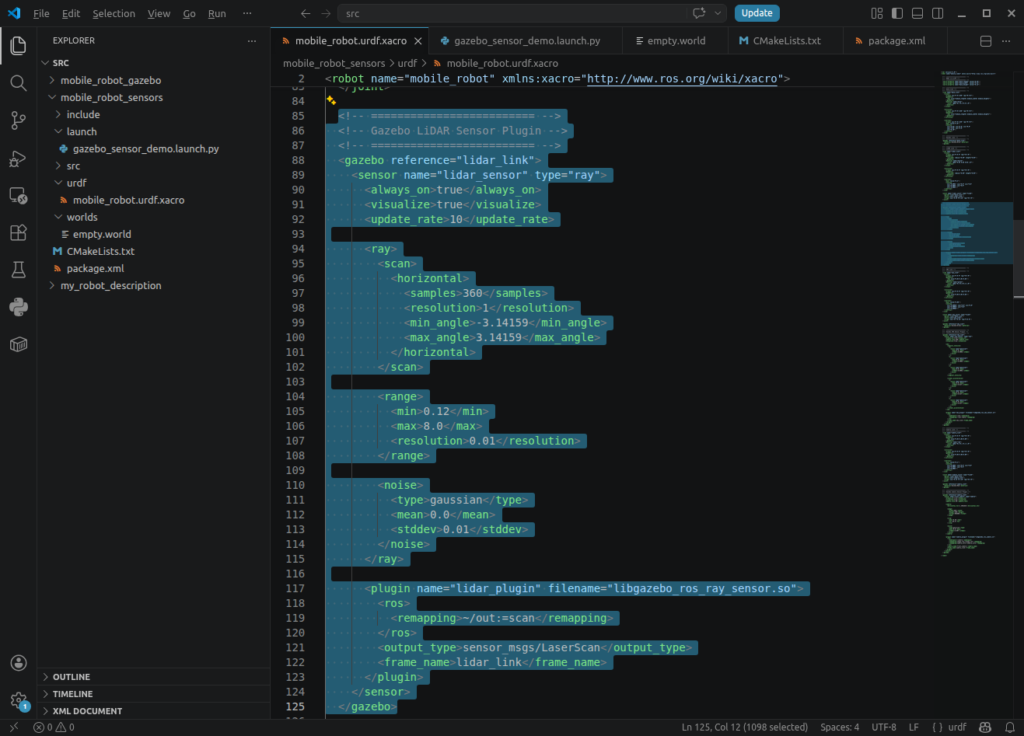Open the Go menu
1024x736 pixels.
point(189,13)
